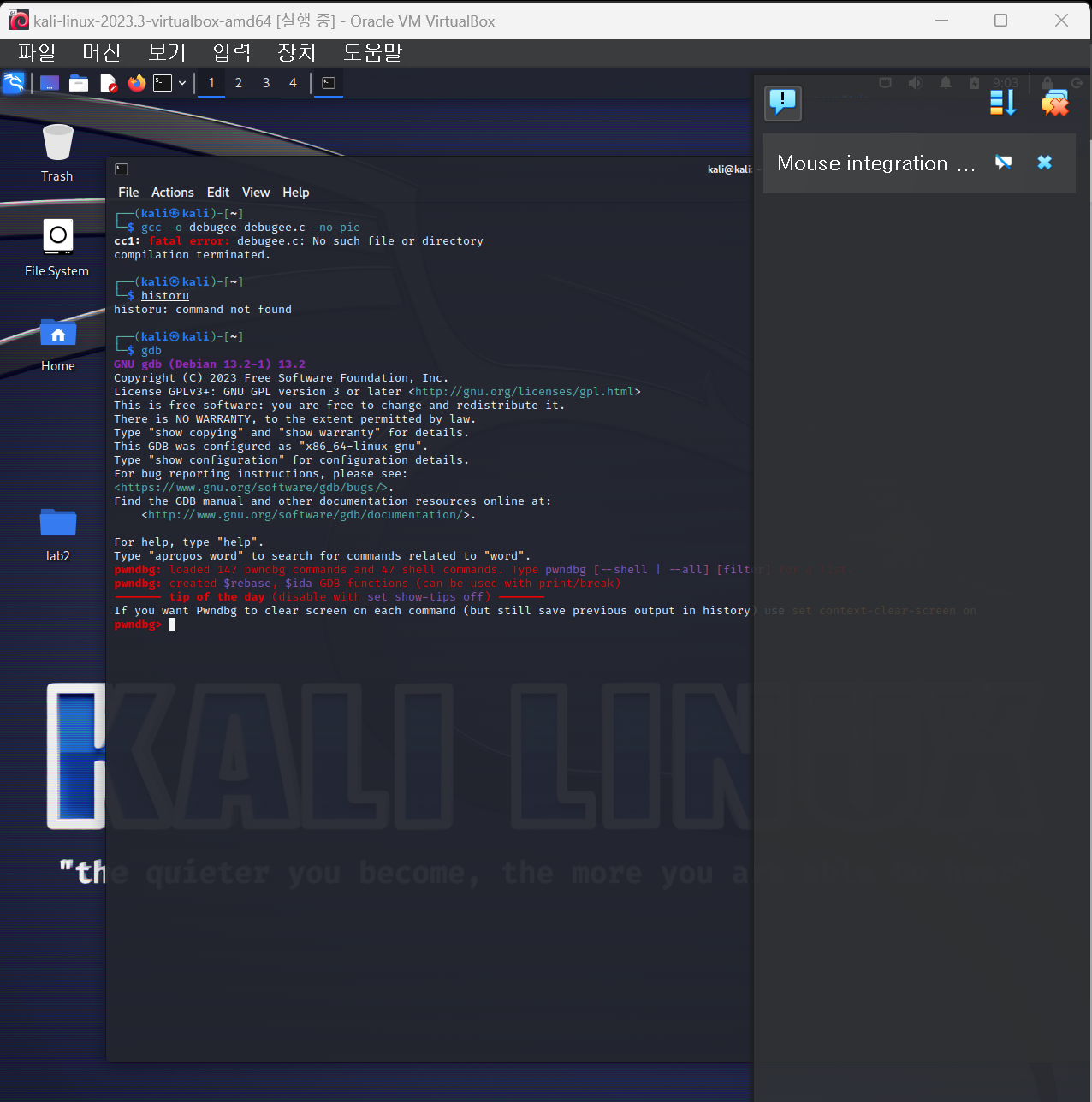Click the 'tip of the day' pwndbg line
1092x1102 pixels.
coord(329,597)
